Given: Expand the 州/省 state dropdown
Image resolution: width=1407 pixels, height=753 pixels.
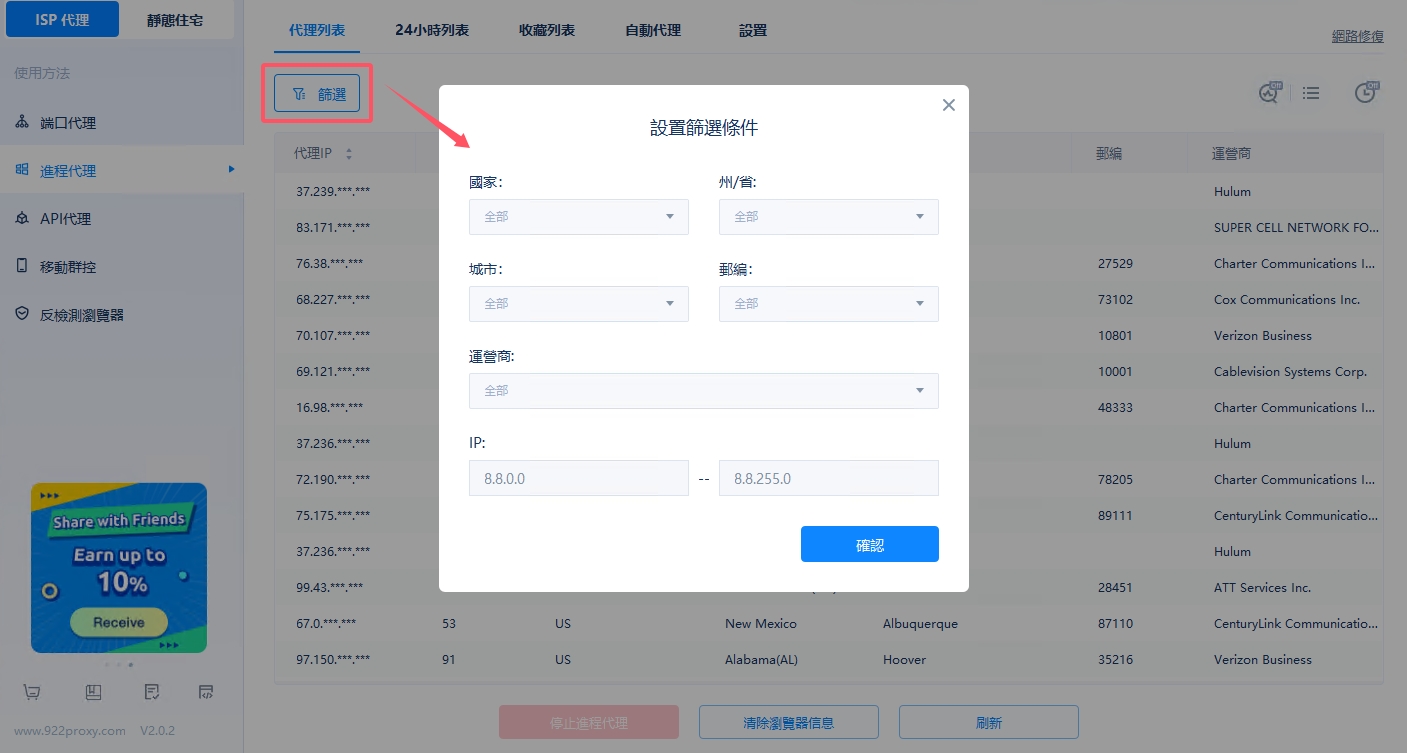Looking at the screenshot, I should point(828,217).
